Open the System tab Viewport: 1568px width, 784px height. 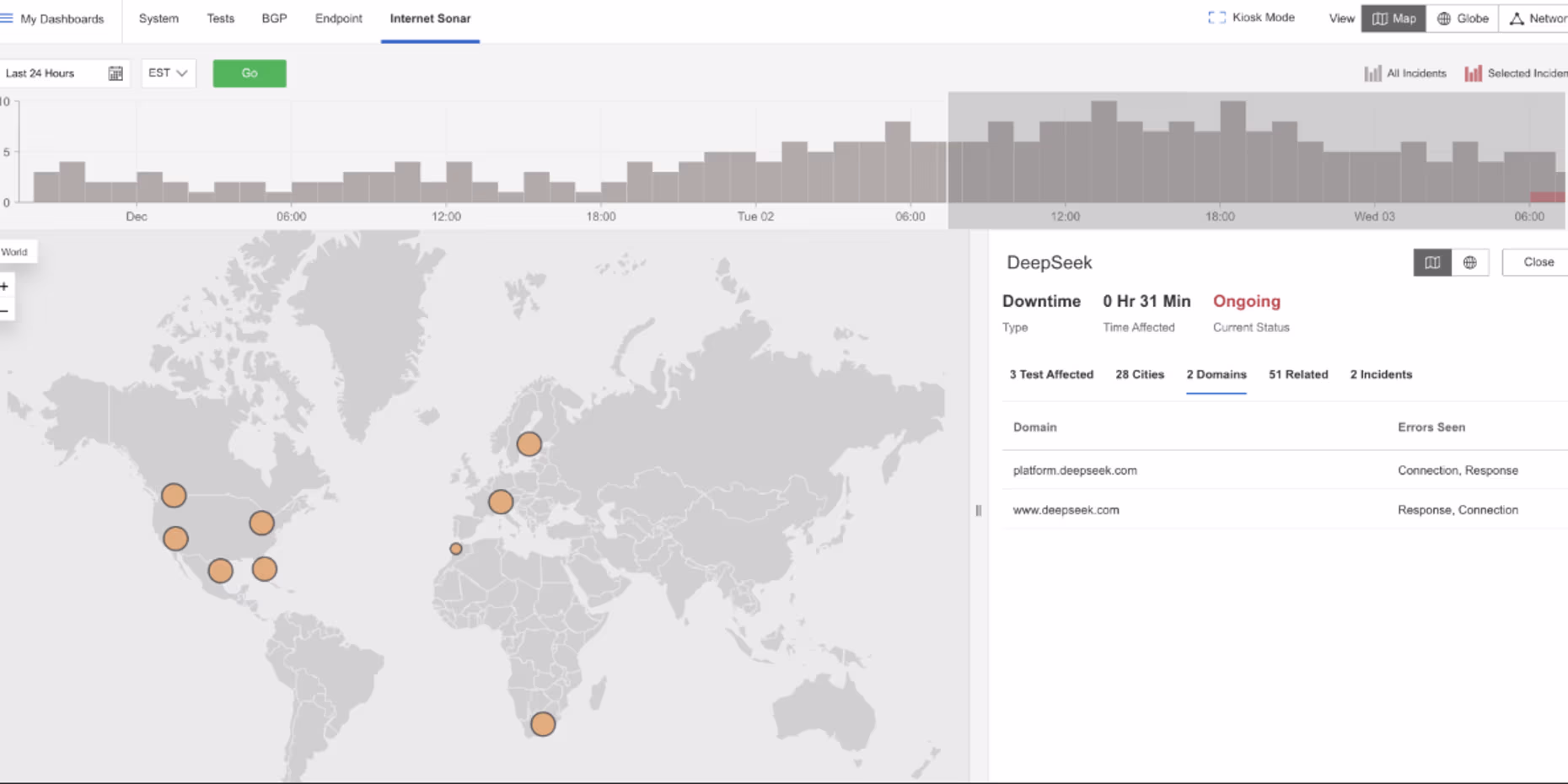tap(158, 19)
